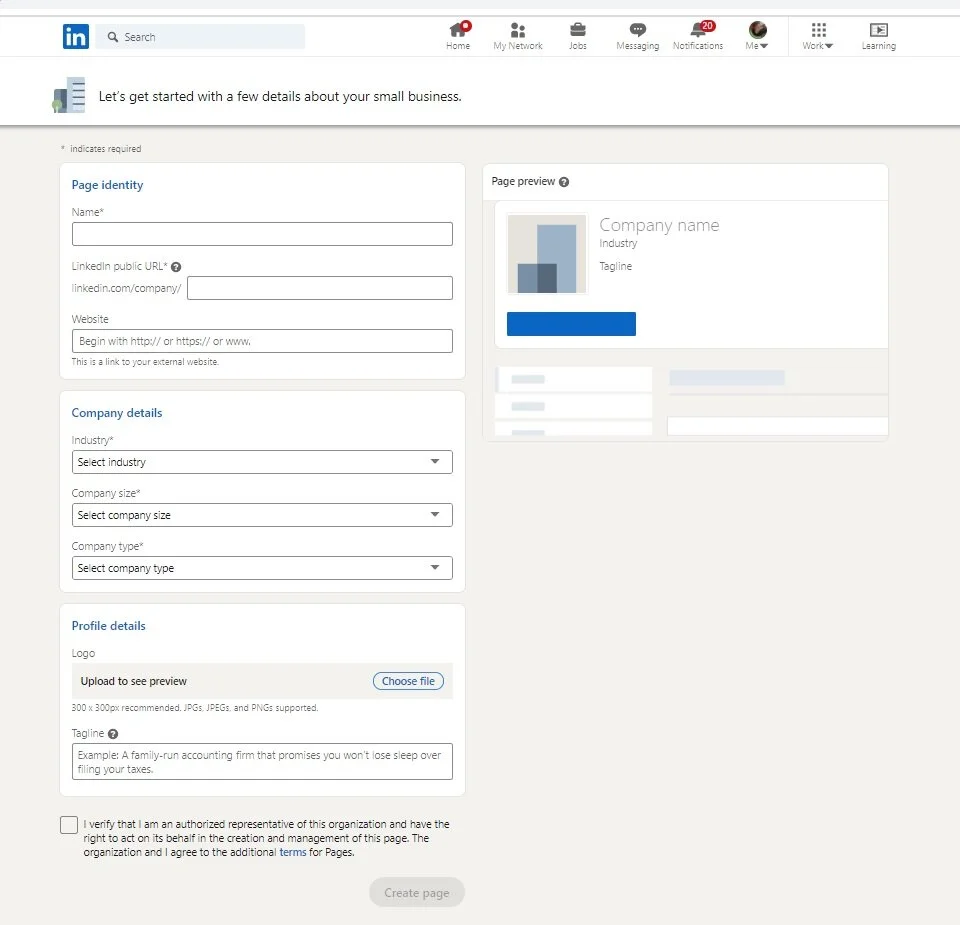Click the 'Company details' heading

coord(117,413)
